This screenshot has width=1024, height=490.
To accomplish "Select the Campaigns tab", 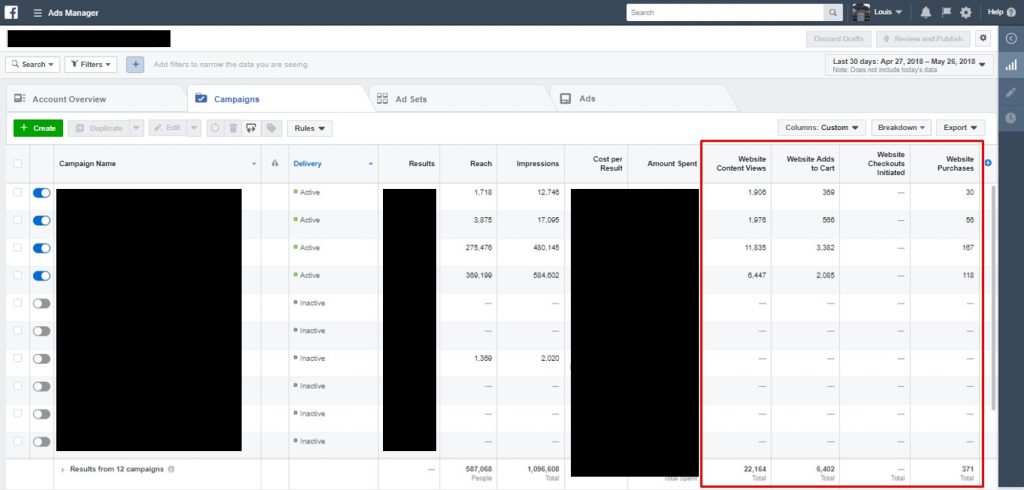I will point(277,99).
